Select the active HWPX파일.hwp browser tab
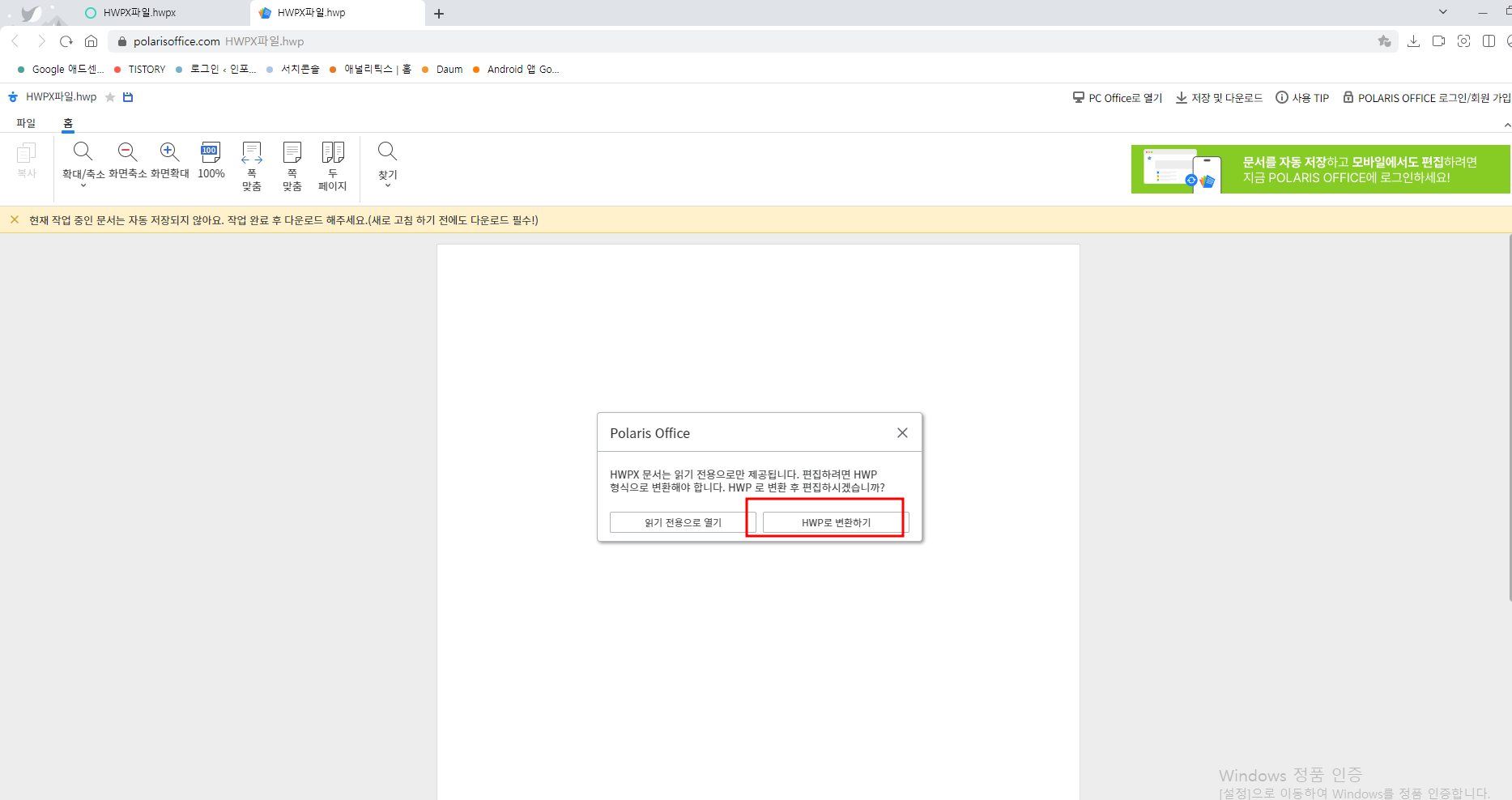This screenshot has width=1512, height=800. 337,13
